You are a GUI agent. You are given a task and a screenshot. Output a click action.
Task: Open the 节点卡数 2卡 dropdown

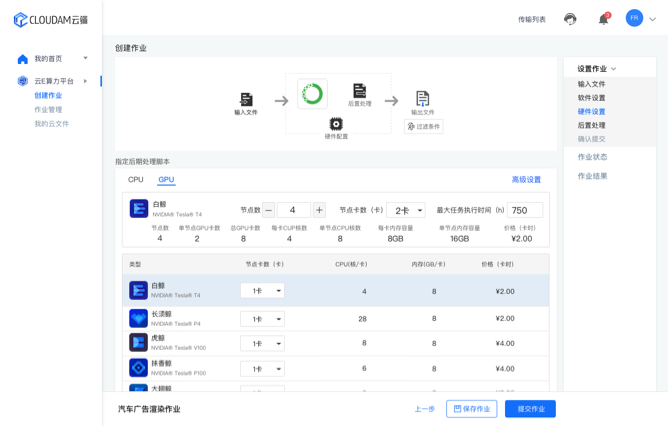406,210
